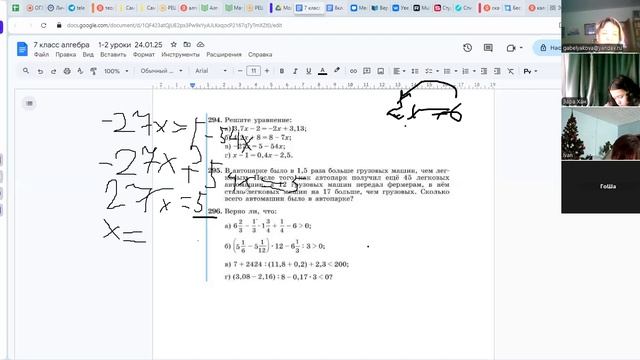Clear formatting from selection
This screenshot has height=360, width=640.
click(x=511, y=71)
